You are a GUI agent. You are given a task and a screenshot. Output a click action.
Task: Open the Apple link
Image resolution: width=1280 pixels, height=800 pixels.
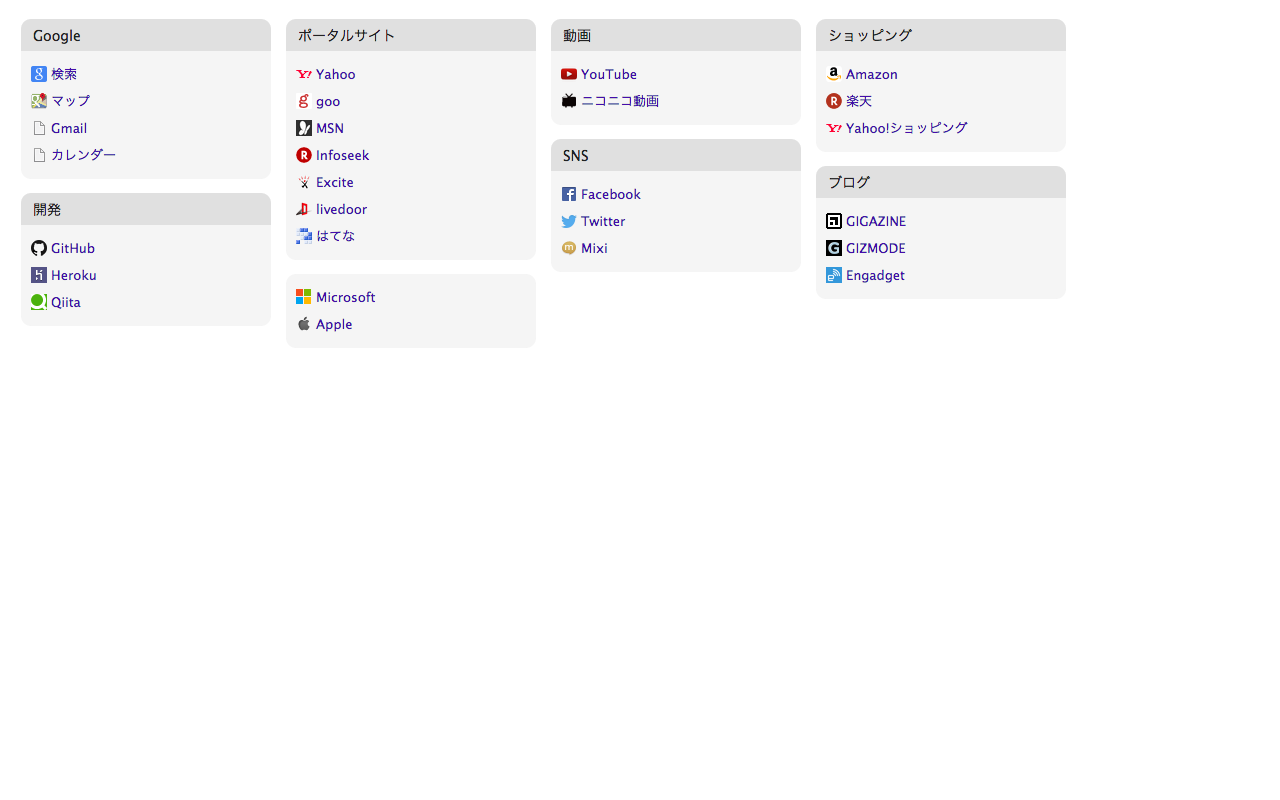[x=334, y=324]
